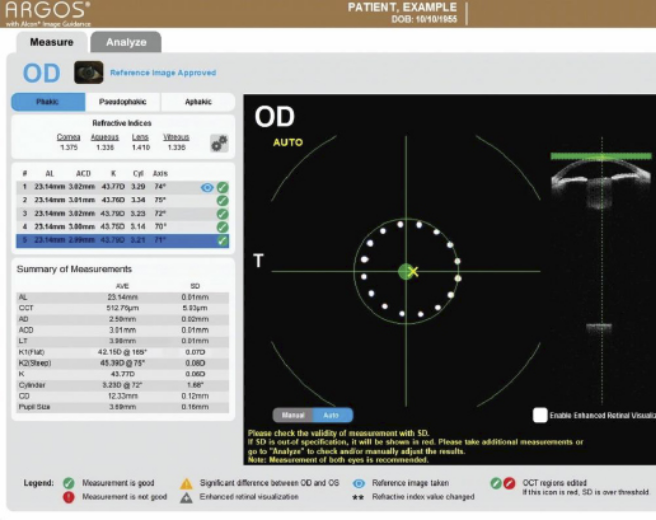Click the green checkmark on measurement 1

222,187
